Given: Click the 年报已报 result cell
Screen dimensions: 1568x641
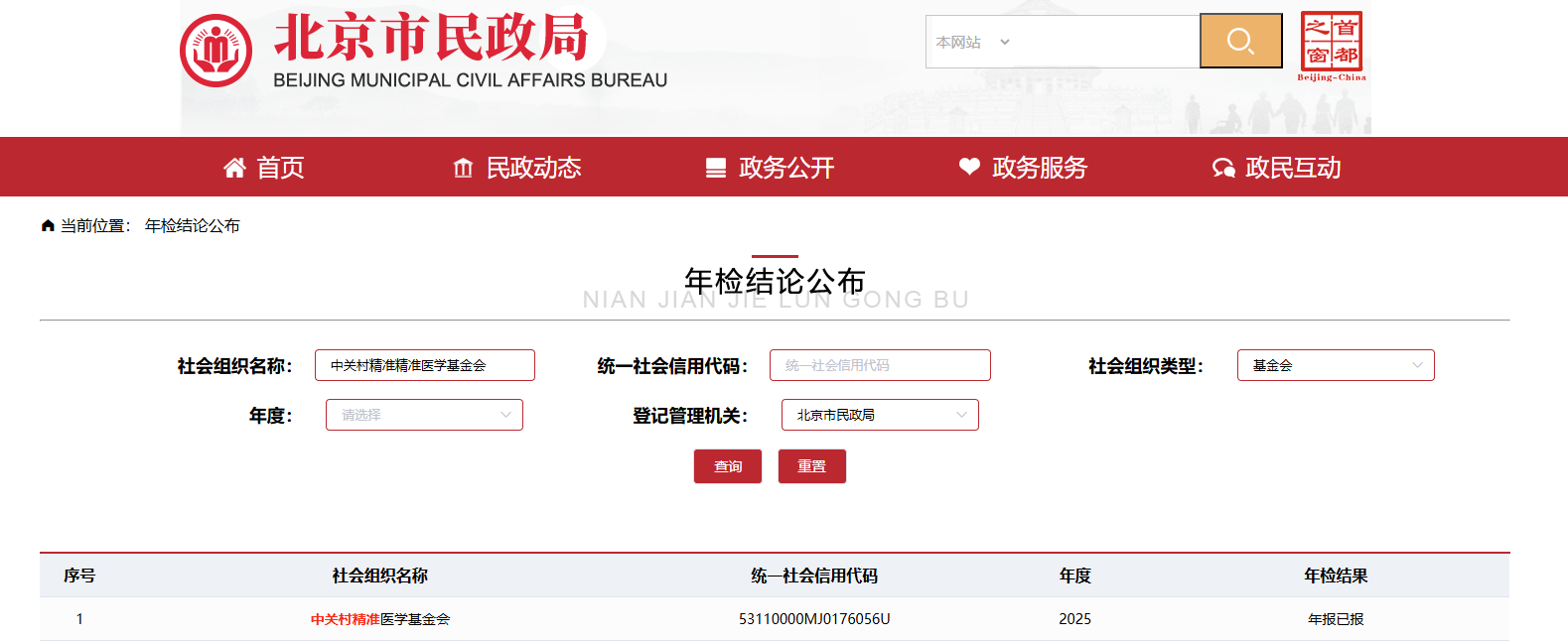Looking at the screenshot, I should (x=1336, y=619).
